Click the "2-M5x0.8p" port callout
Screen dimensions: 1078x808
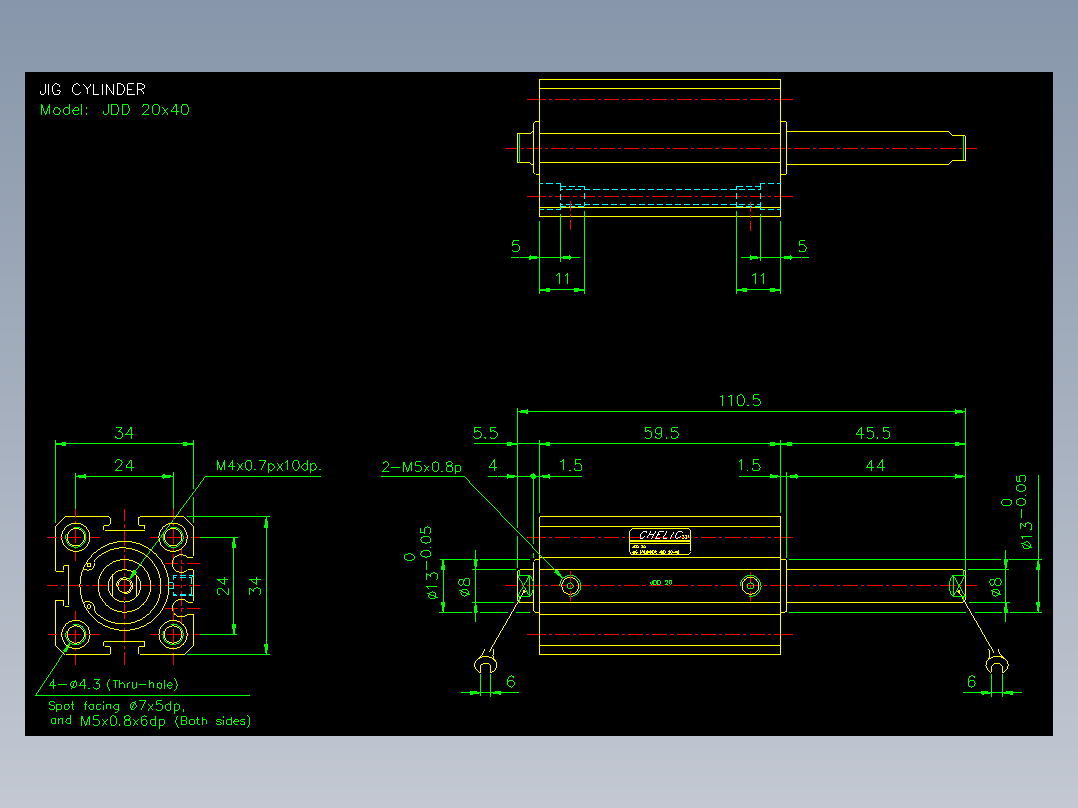click(x=421, y=468)
